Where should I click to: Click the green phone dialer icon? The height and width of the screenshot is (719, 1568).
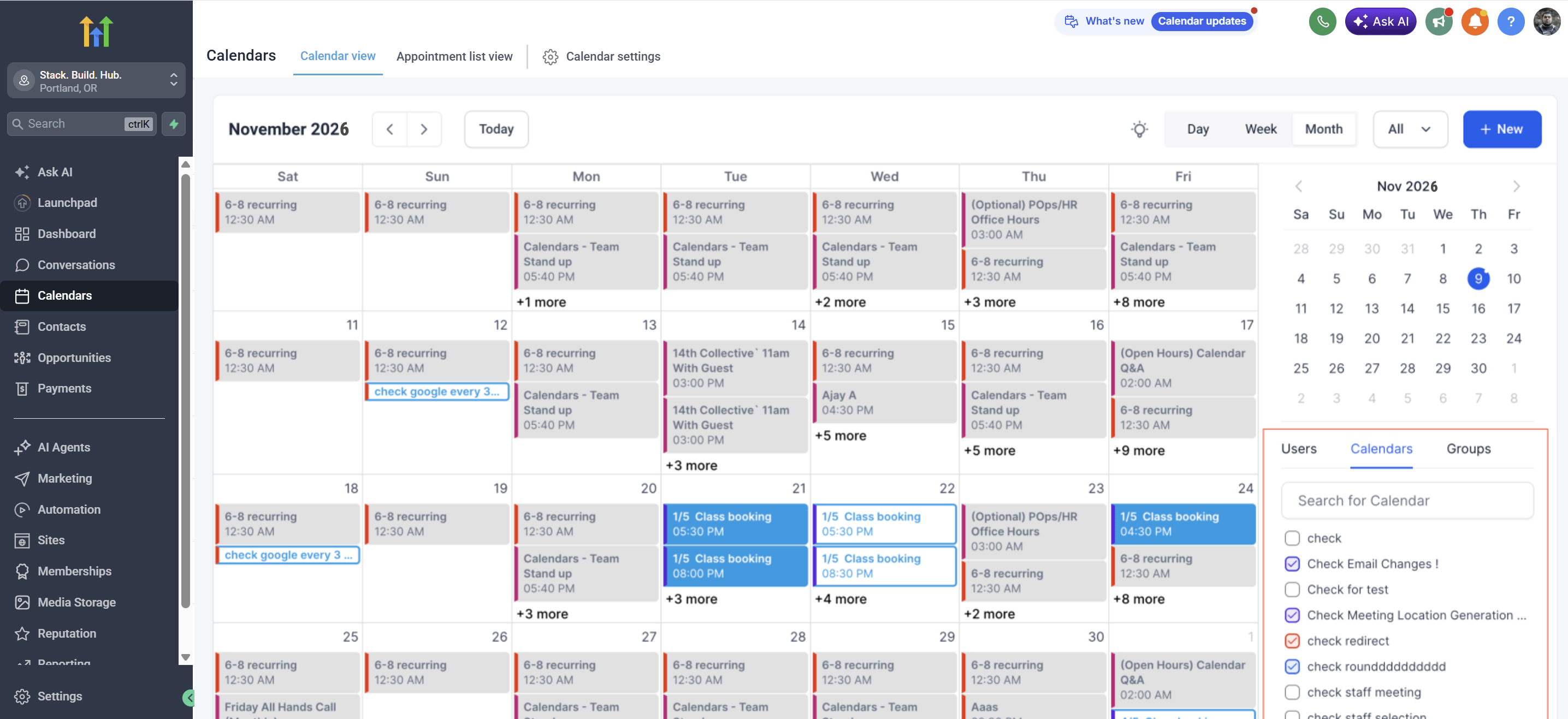pyautogui.click(x=1322, y=21)
